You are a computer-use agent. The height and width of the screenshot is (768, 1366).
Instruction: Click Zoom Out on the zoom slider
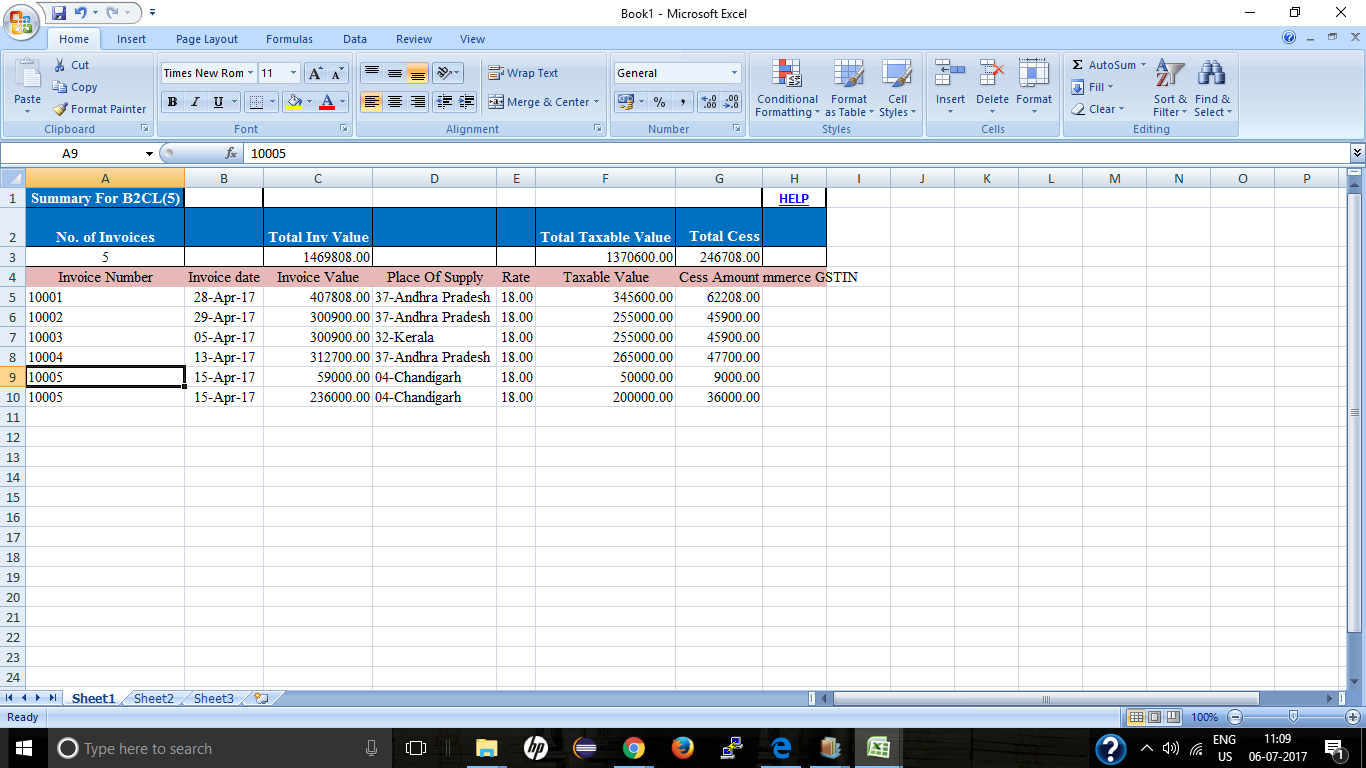pos(1236,716)
